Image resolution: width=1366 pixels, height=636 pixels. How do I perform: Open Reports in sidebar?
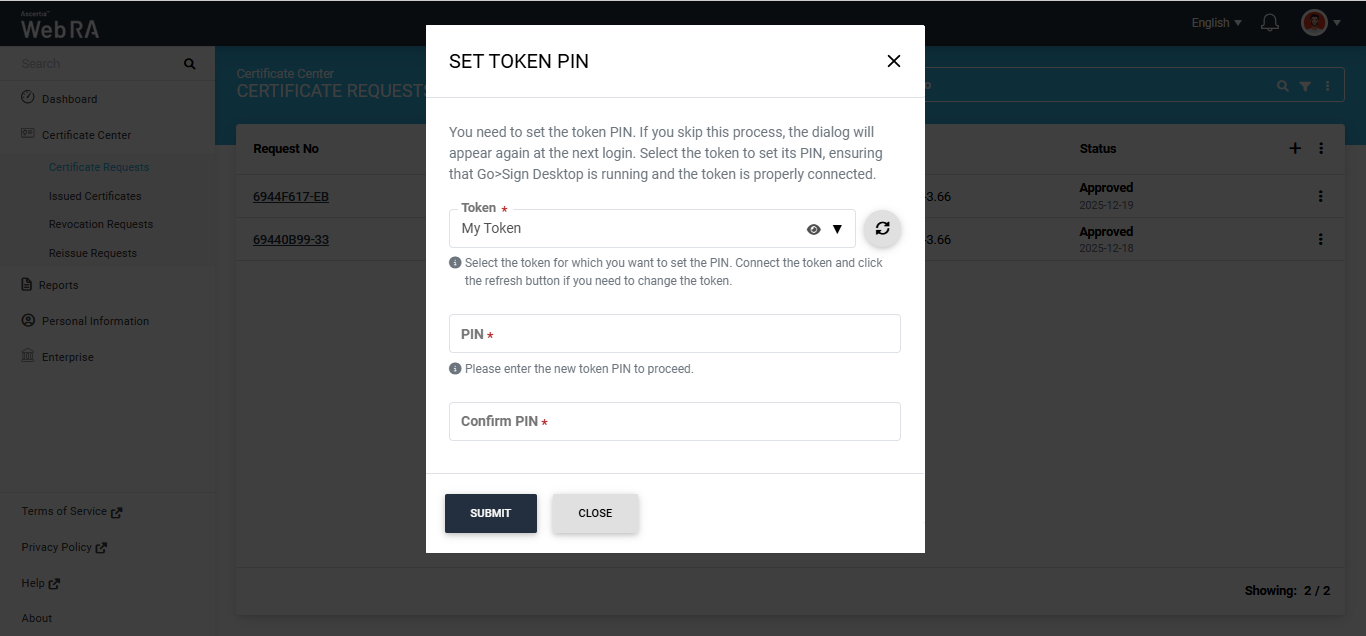click(x=58, y=285)
